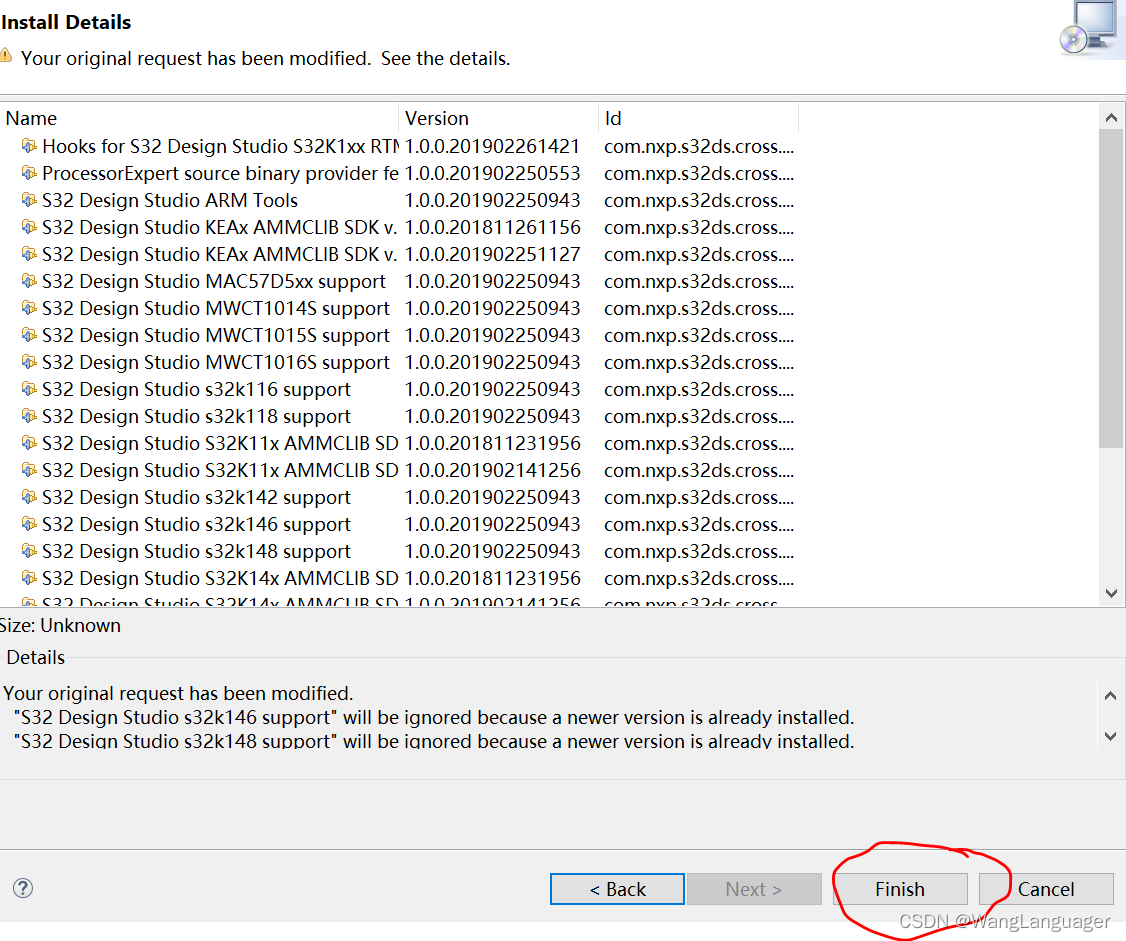
Task: Click the Finish button
Action: click(900, 889)
